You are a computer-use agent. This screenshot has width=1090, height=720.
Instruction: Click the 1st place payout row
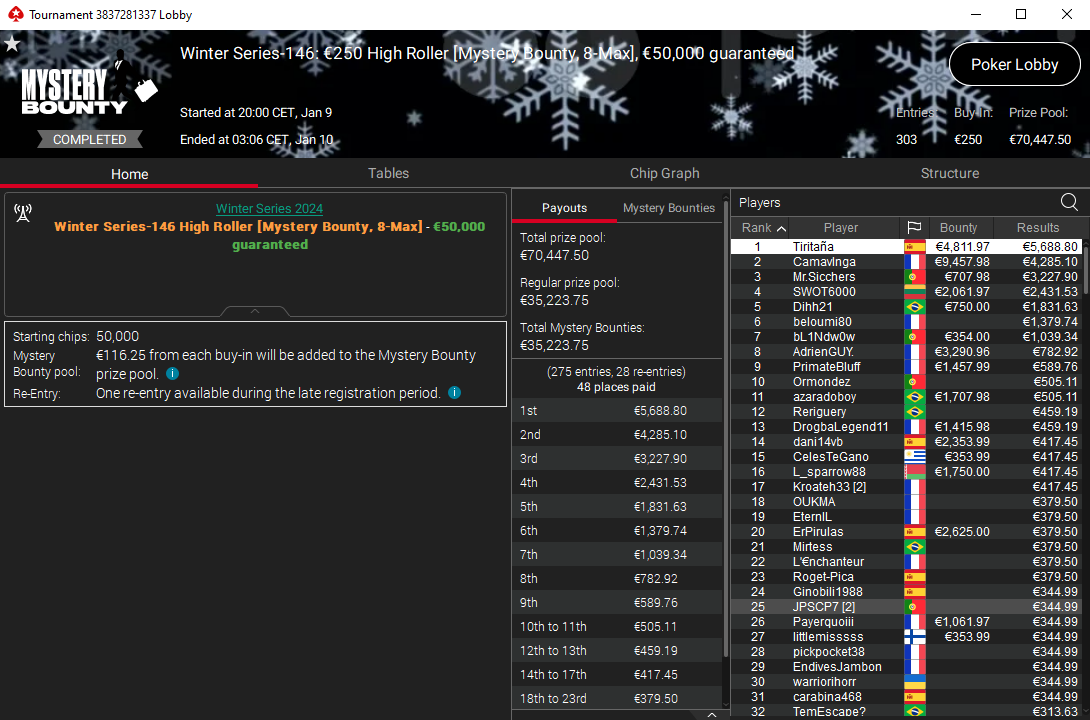617,411
